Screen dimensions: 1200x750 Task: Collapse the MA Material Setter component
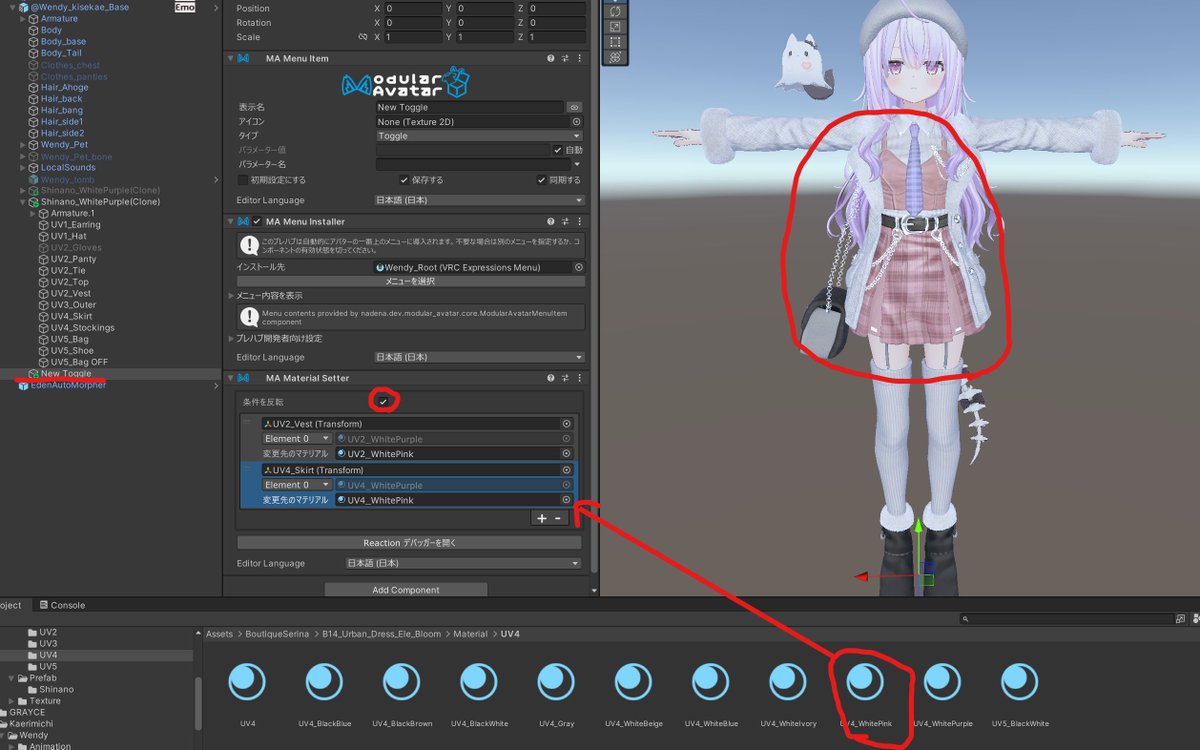232,378
